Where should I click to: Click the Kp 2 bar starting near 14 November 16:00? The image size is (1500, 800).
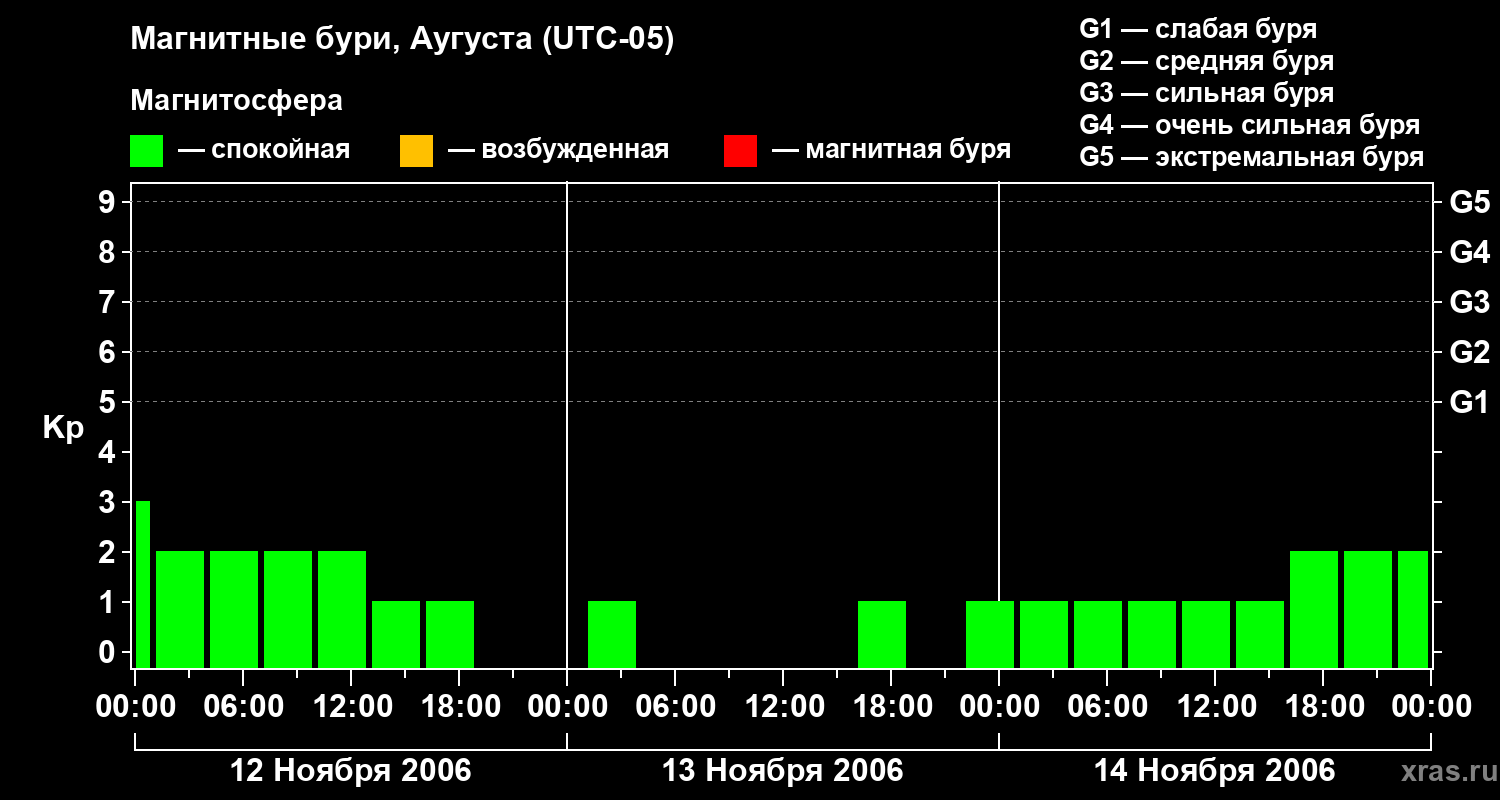coord(1314,609)
